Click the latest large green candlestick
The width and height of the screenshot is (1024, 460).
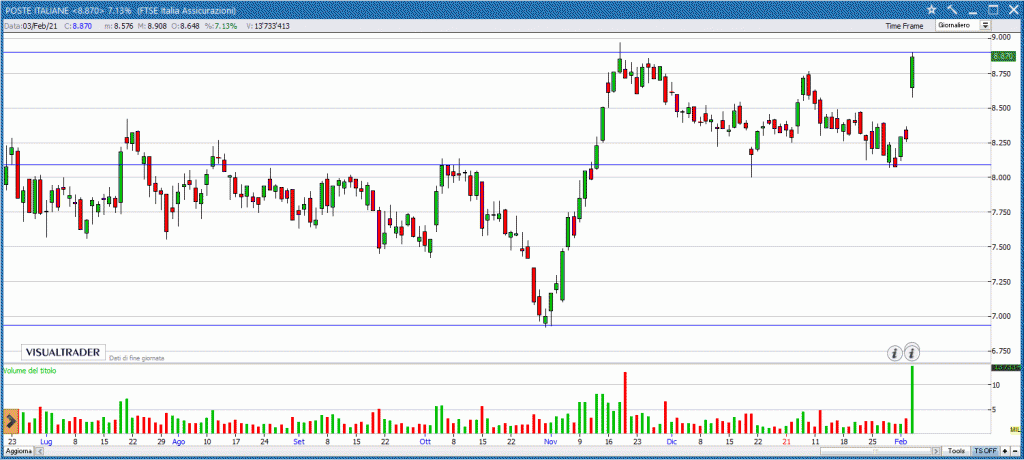(912, 72)
